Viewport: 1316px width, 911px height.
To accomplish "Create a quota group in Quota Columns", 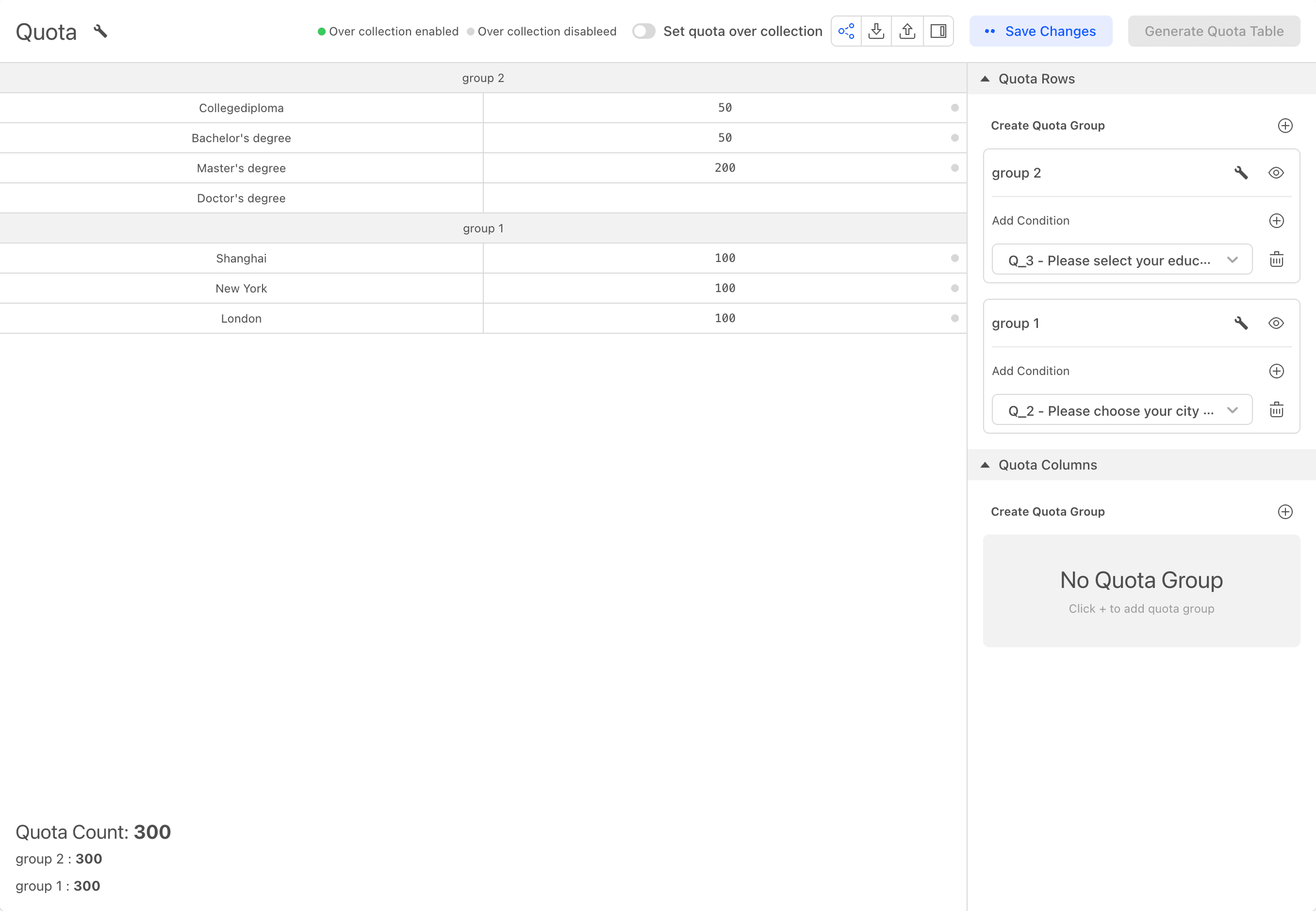I will pos(1284,511).
